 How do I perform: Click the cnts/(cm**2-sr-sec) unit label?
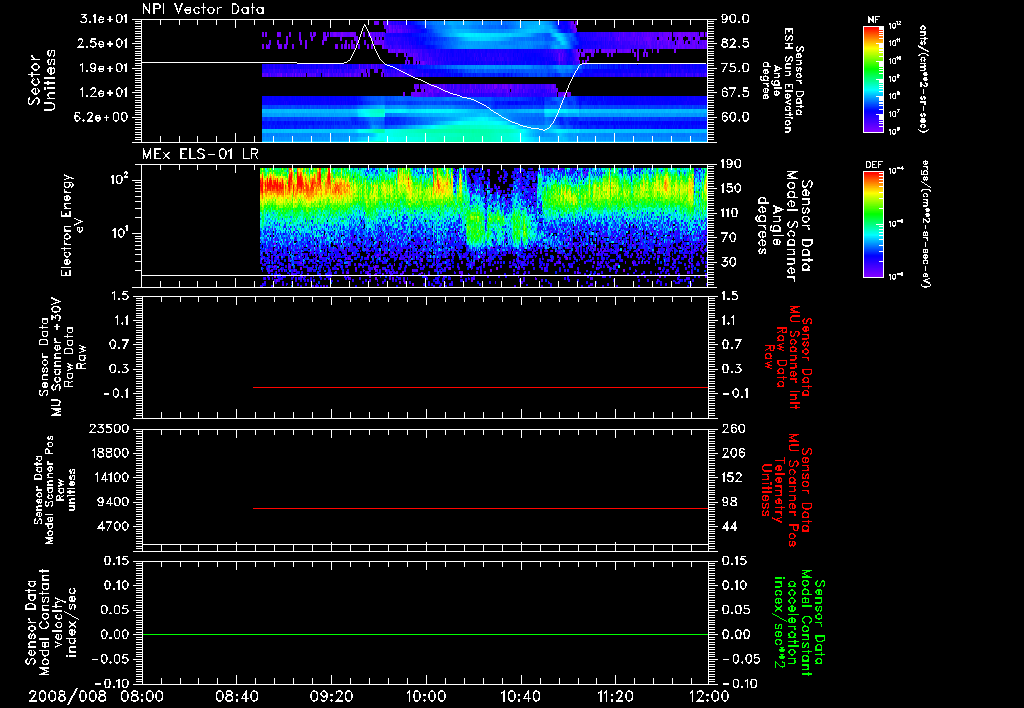pos(923,78)
